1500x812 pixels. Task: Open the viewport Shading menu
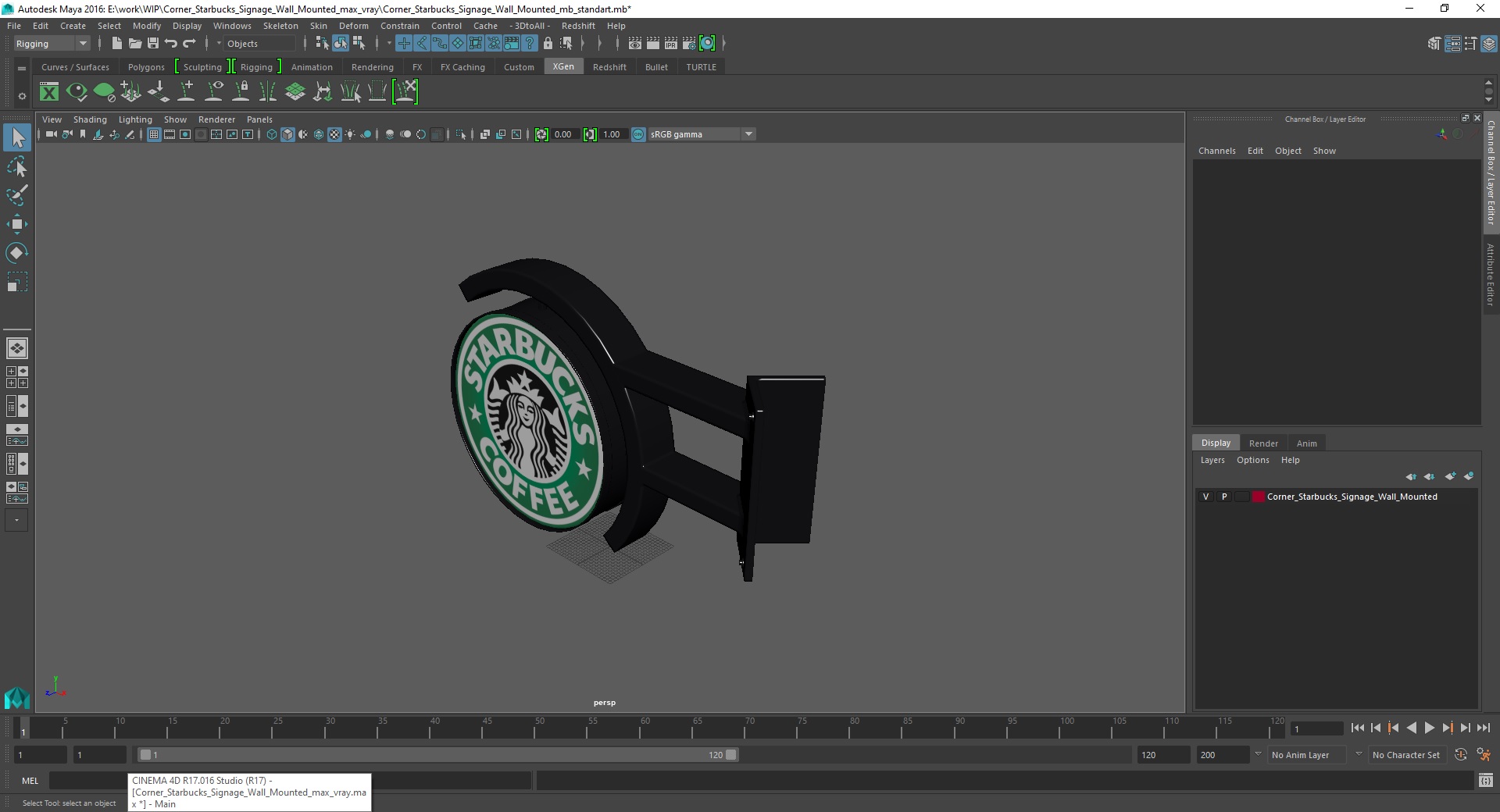[90, 119]
